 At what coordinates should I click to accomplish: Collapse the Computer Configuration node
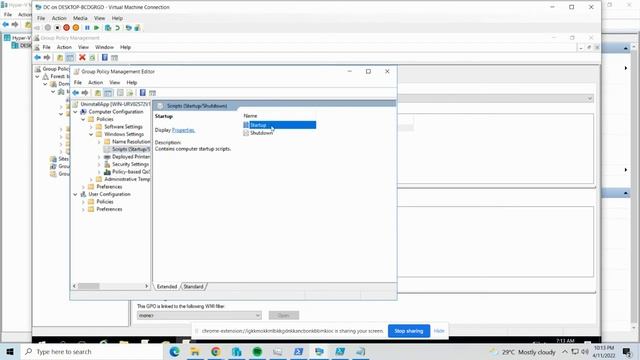(76, 112)
